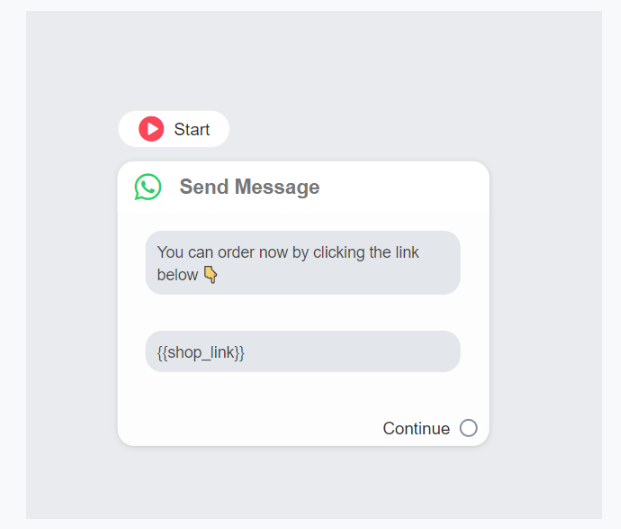Click the pointing-down hand emoji
This screenshot has height=529, width=621.
click(210, 275)
